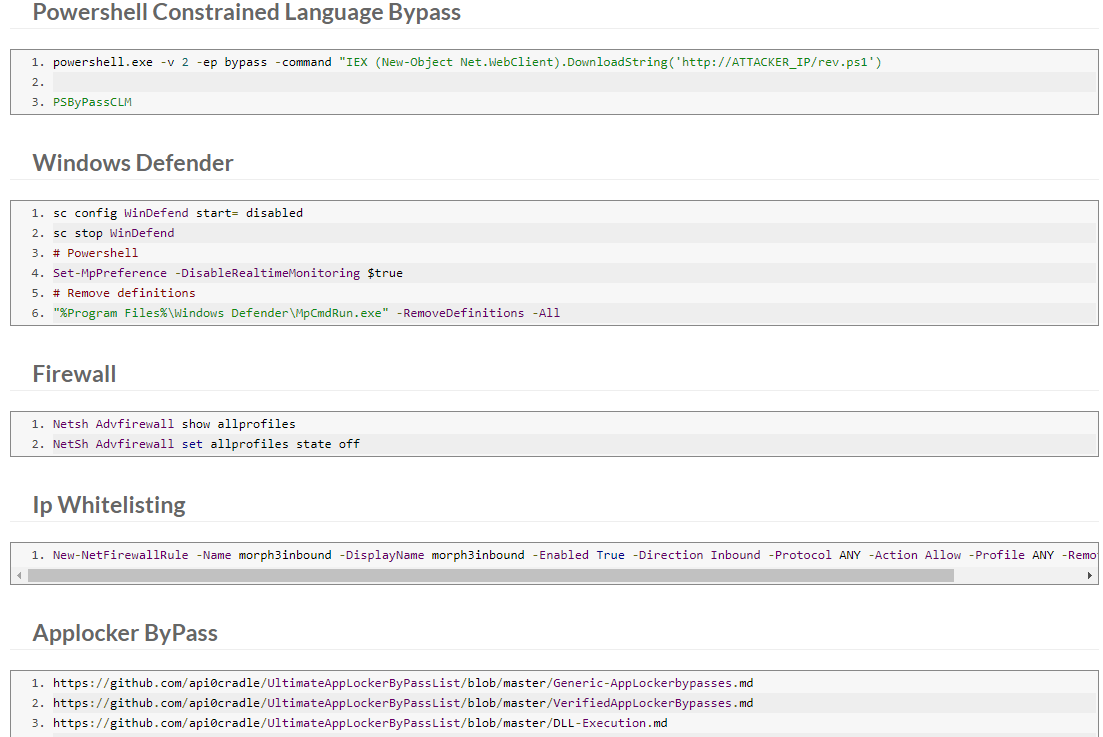Select the New-NetFirewallRule morph3inbound command line
This screenshot has width=1103, height=737.
tap(574, 555)
